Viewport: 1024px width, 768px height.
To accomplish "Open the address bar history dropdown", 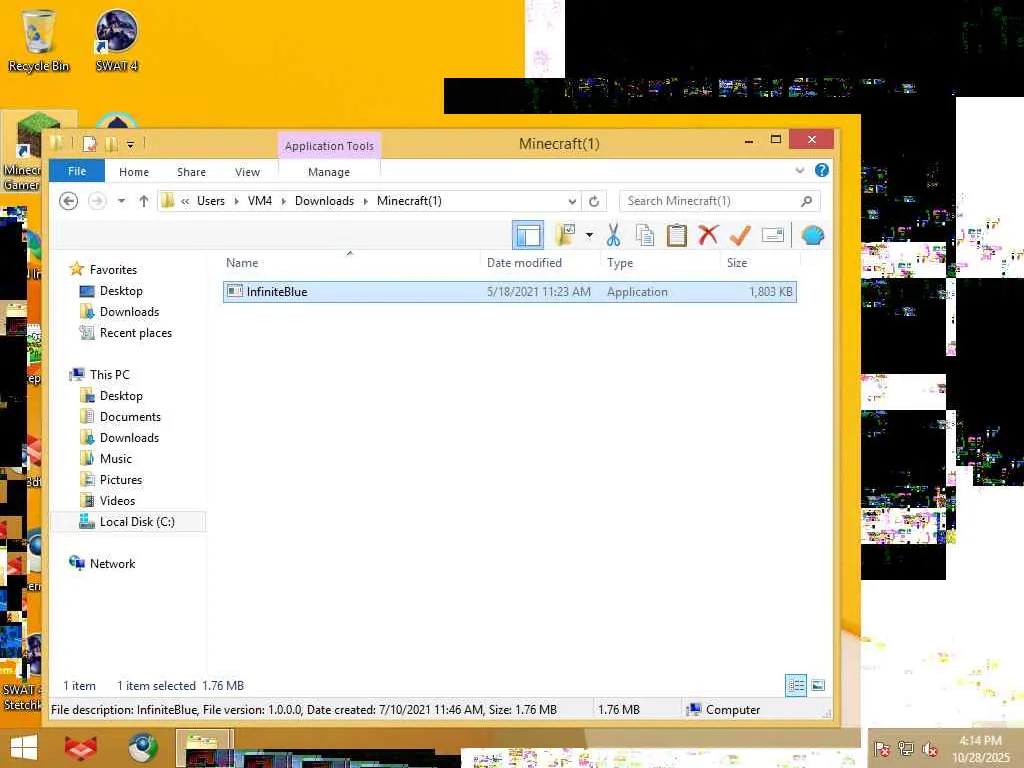I will 571,201.
